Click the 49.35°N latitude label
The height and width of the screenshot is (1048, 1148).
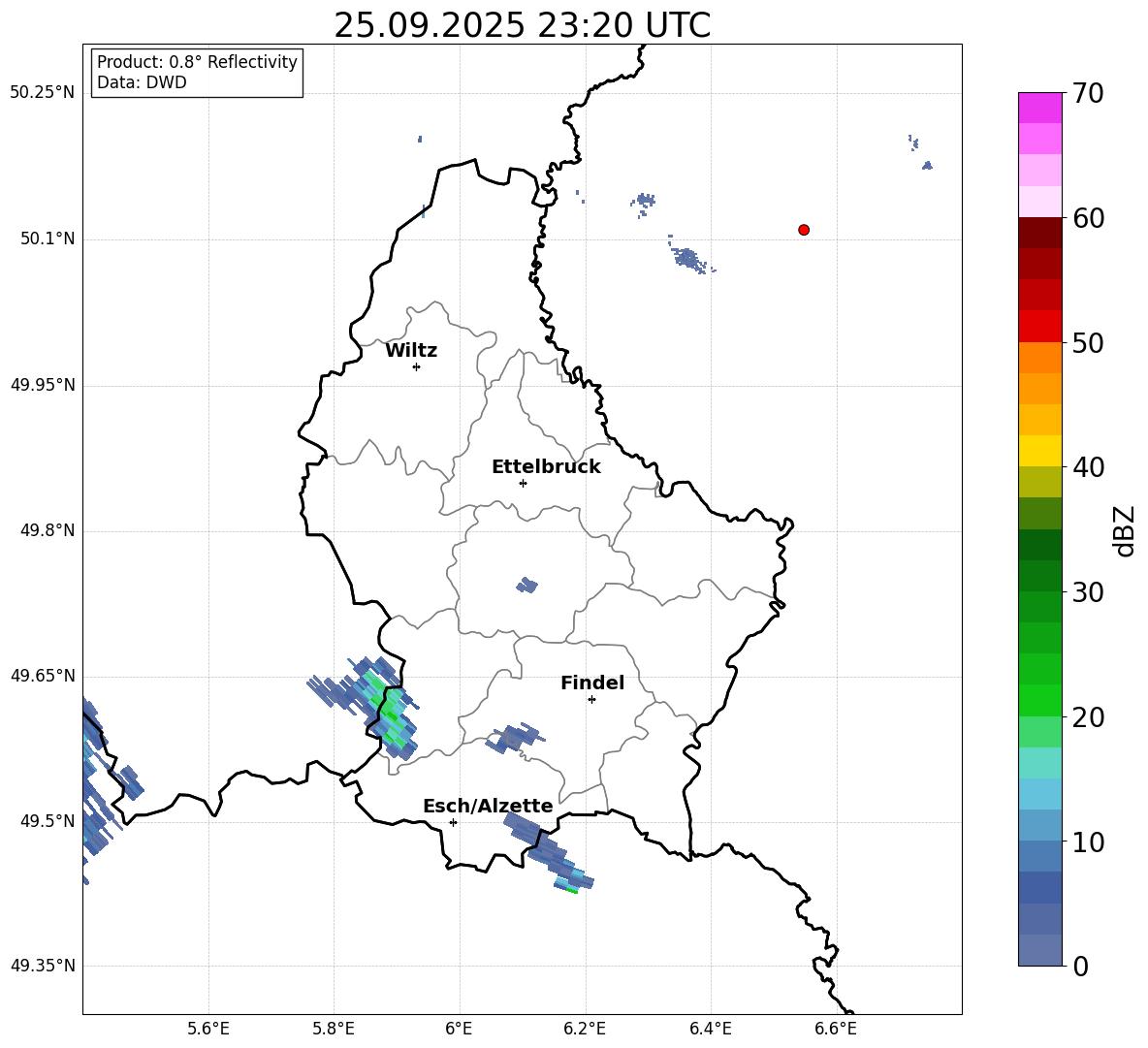43,966
